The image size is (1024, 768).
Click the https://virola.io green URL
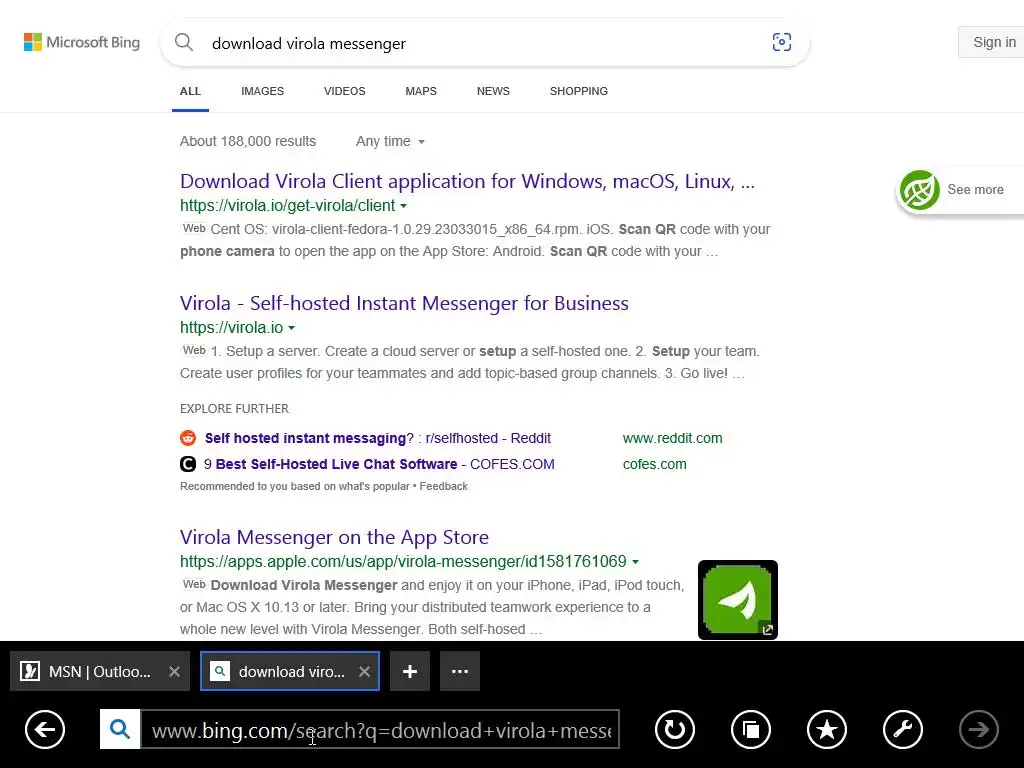tap(231, 328)
